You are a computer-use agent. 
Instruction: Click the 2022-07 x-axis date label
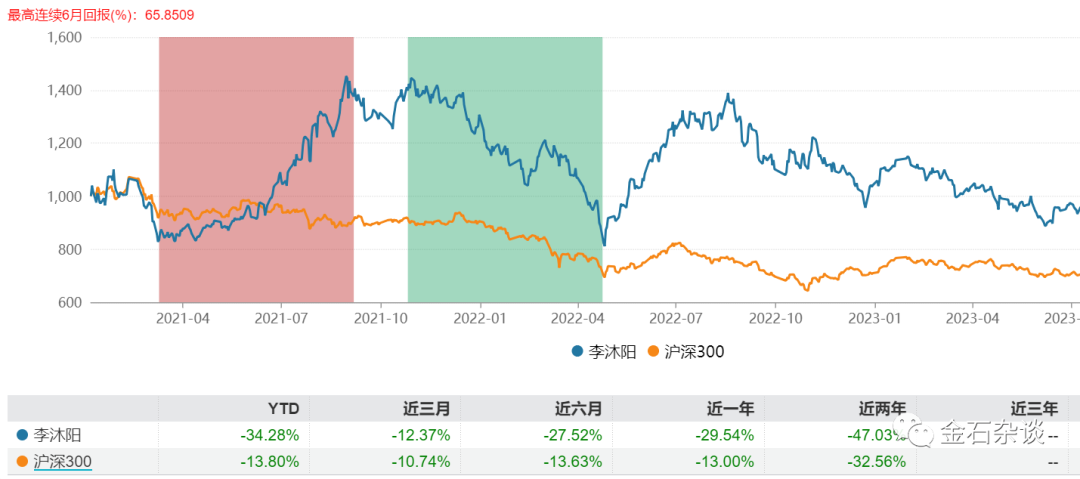point(676,318)
